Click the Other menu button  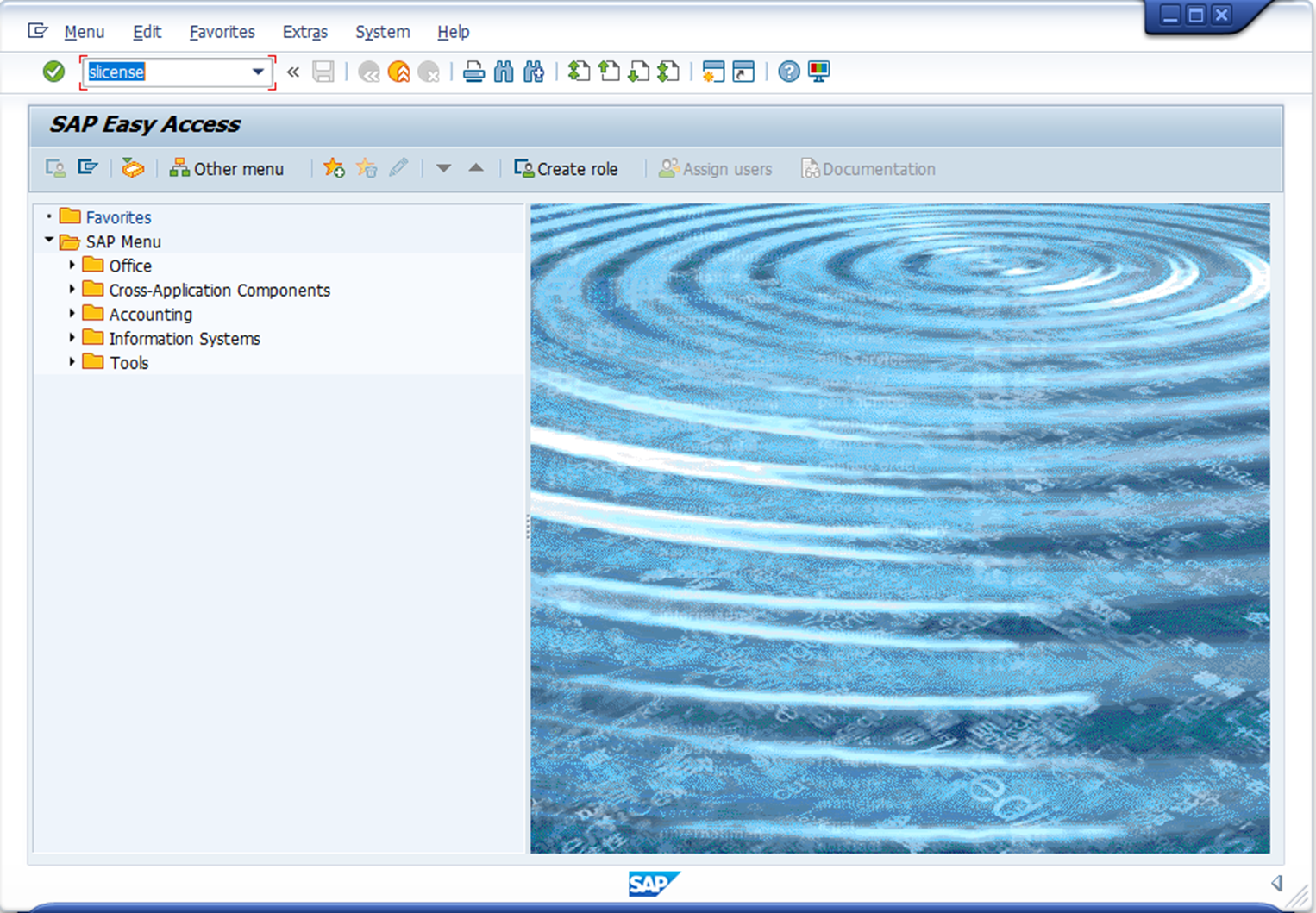click(x=227, y=169)
